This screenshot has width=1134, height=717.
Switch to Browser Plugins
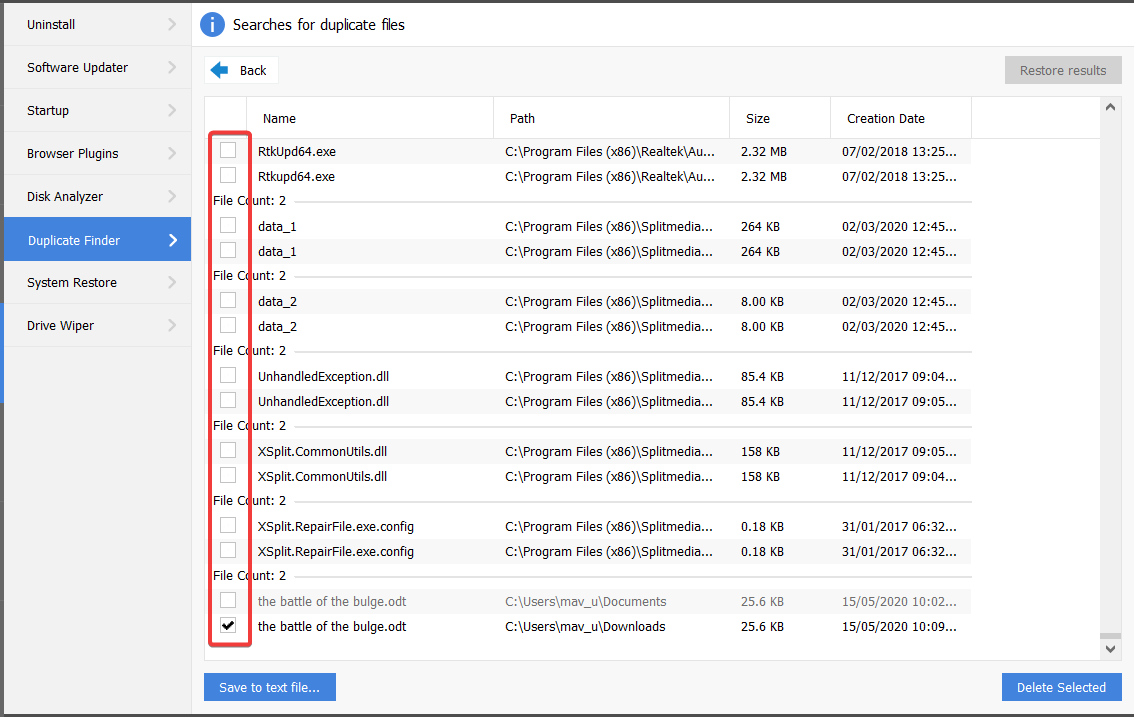(98, 153)
